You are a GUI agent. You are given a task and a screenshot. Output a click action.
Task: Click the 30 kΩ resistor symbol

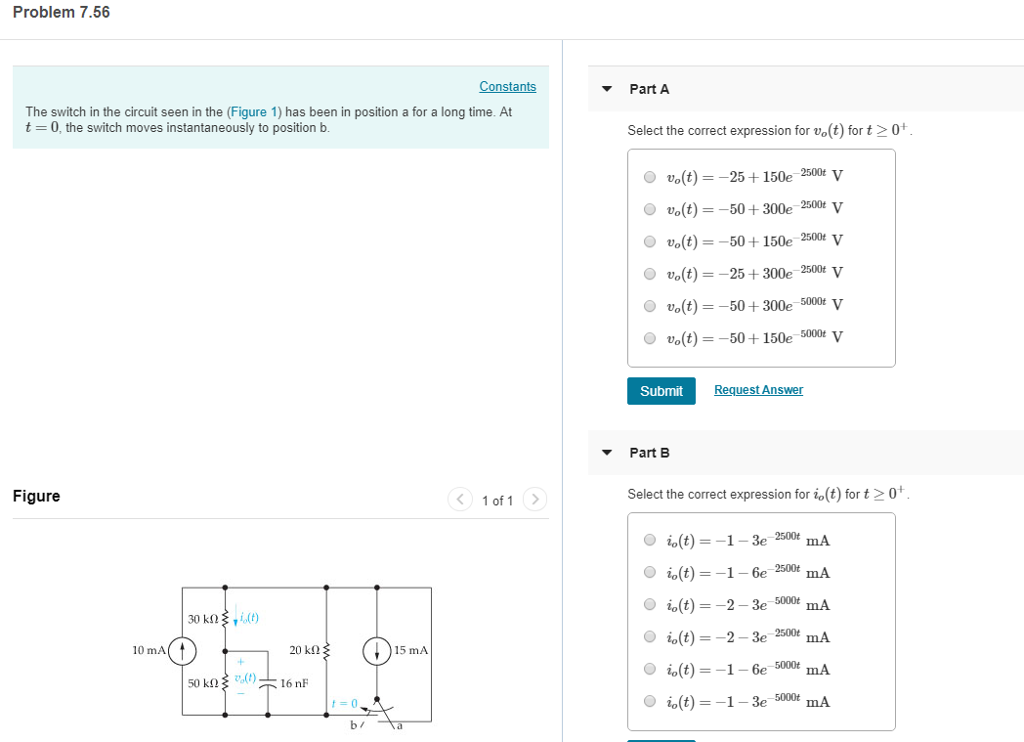225,618
